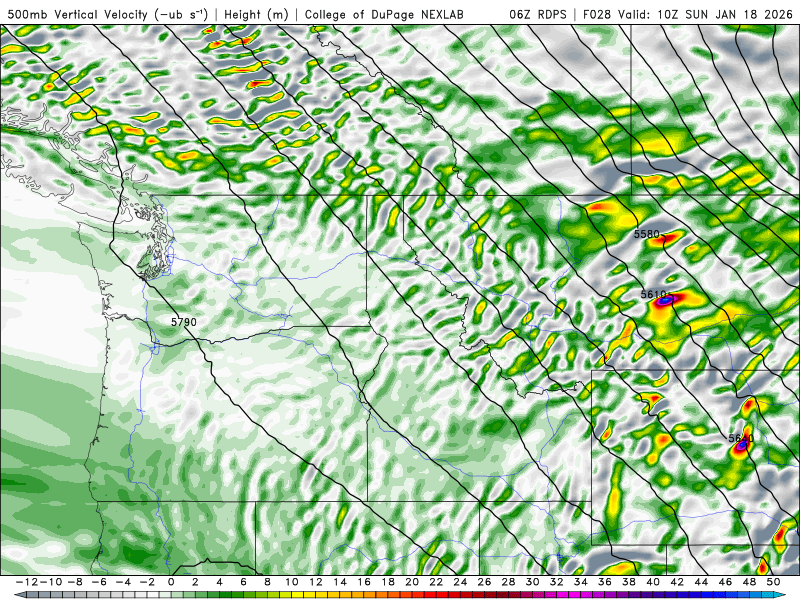
Task: Click the 32 value on the color scale
Action: click(556, 582)
